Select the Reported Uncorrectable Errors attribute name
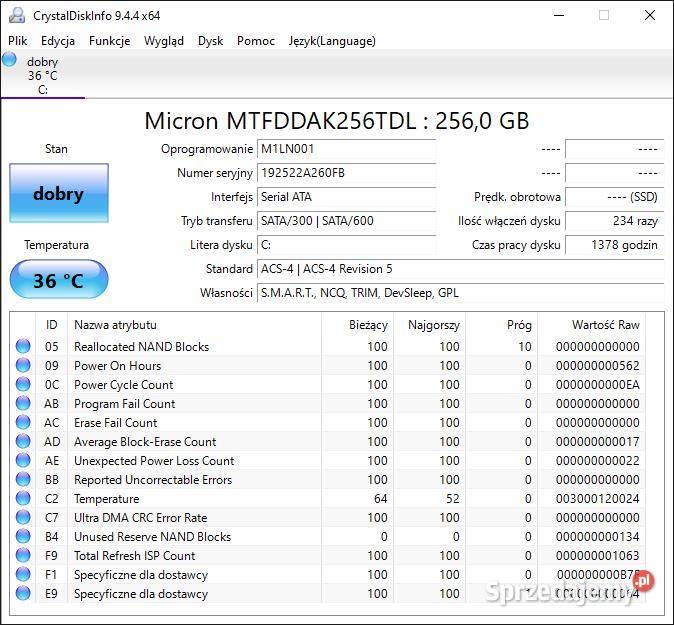The width and height of the screenshot is (674, 625). coord(153,480)
